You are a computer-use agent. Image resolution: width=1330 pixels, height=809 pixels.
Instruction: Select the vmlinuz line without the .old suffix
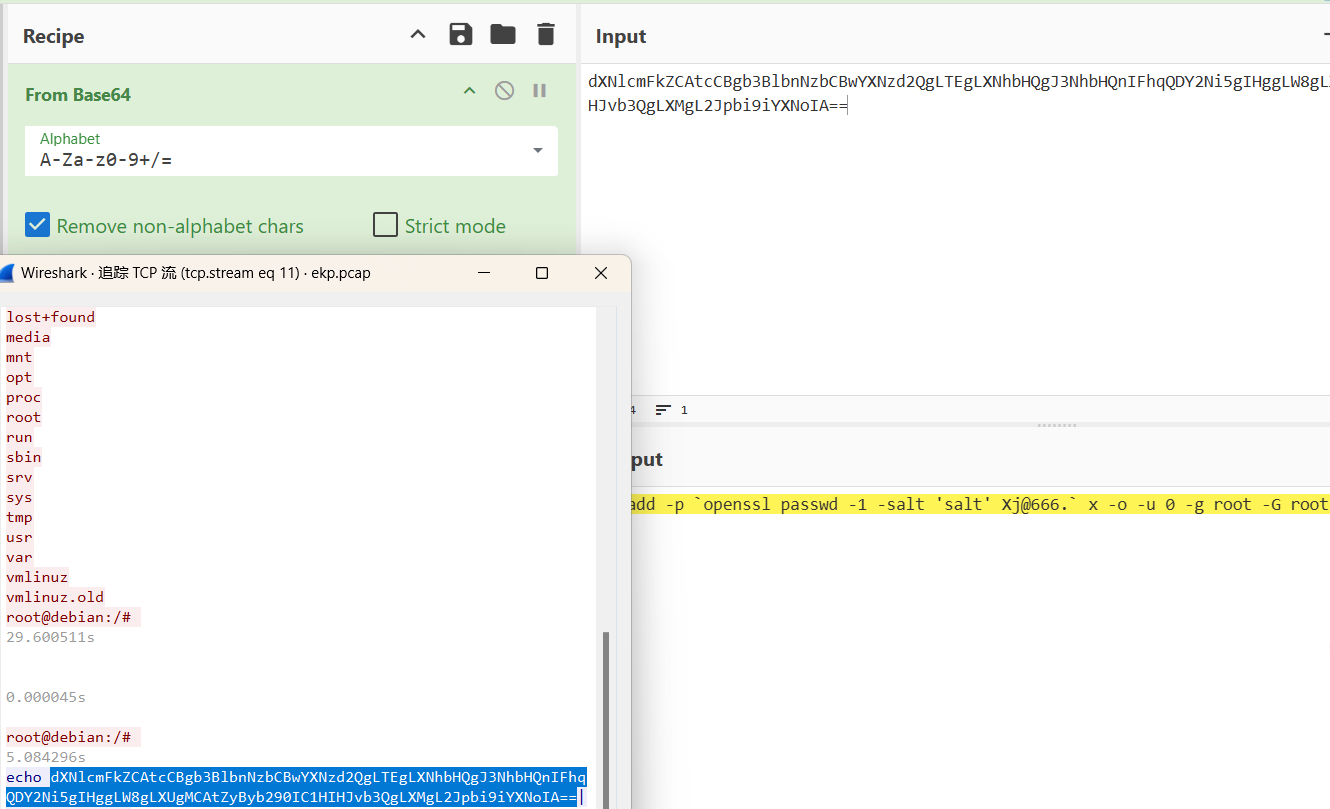click(x=37, y=577)
